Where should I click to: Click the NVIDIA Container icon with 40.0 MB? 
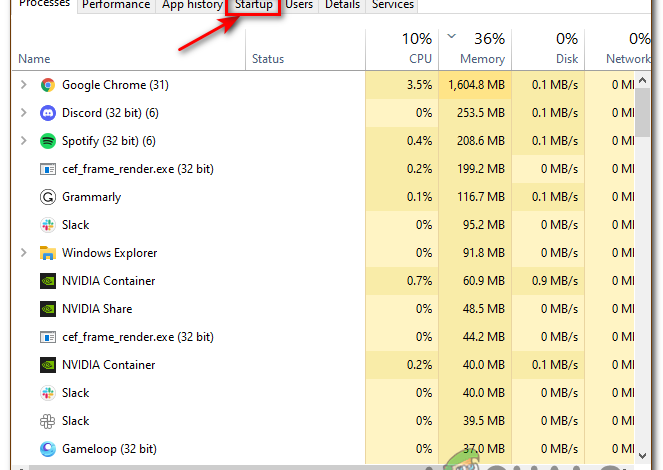(48, 365)
